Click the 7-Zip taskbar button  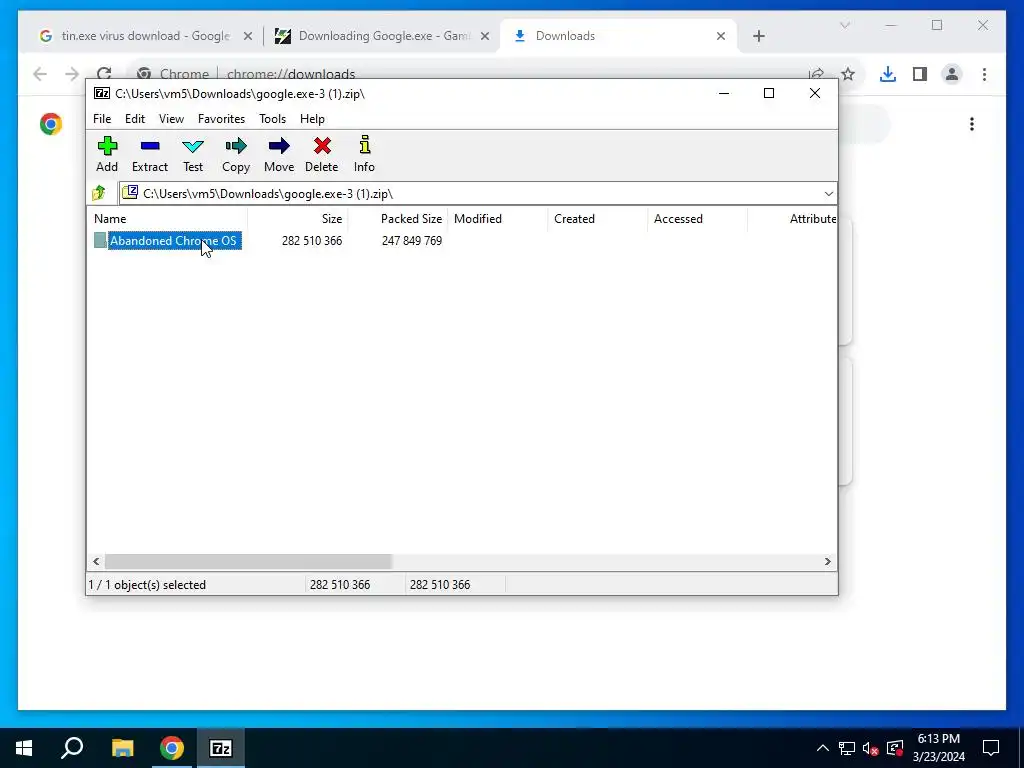coord(220,748)
